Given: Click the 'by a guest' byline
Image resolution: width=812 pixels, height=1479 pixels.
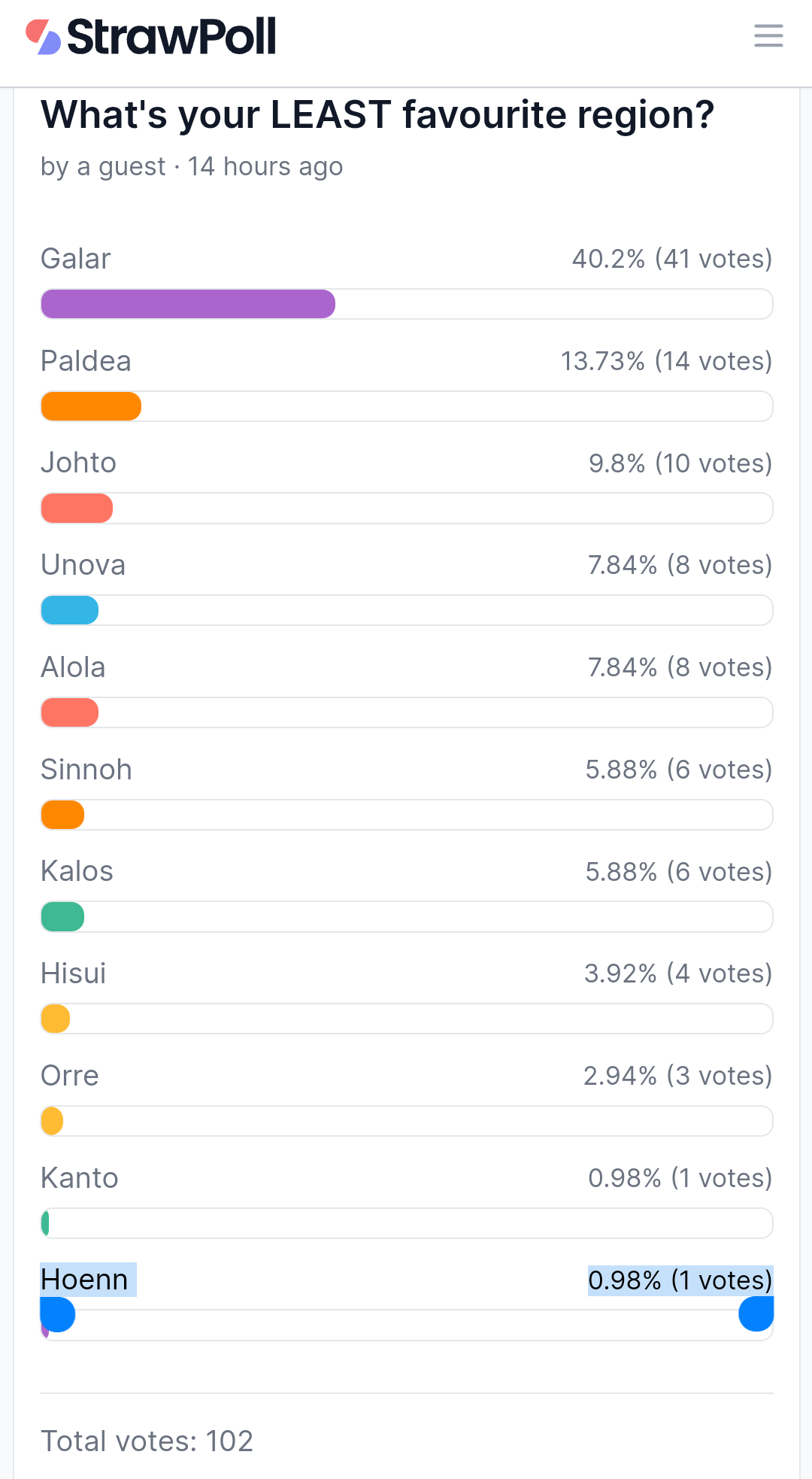Looking at the screenshot, I should coord(103,166).
